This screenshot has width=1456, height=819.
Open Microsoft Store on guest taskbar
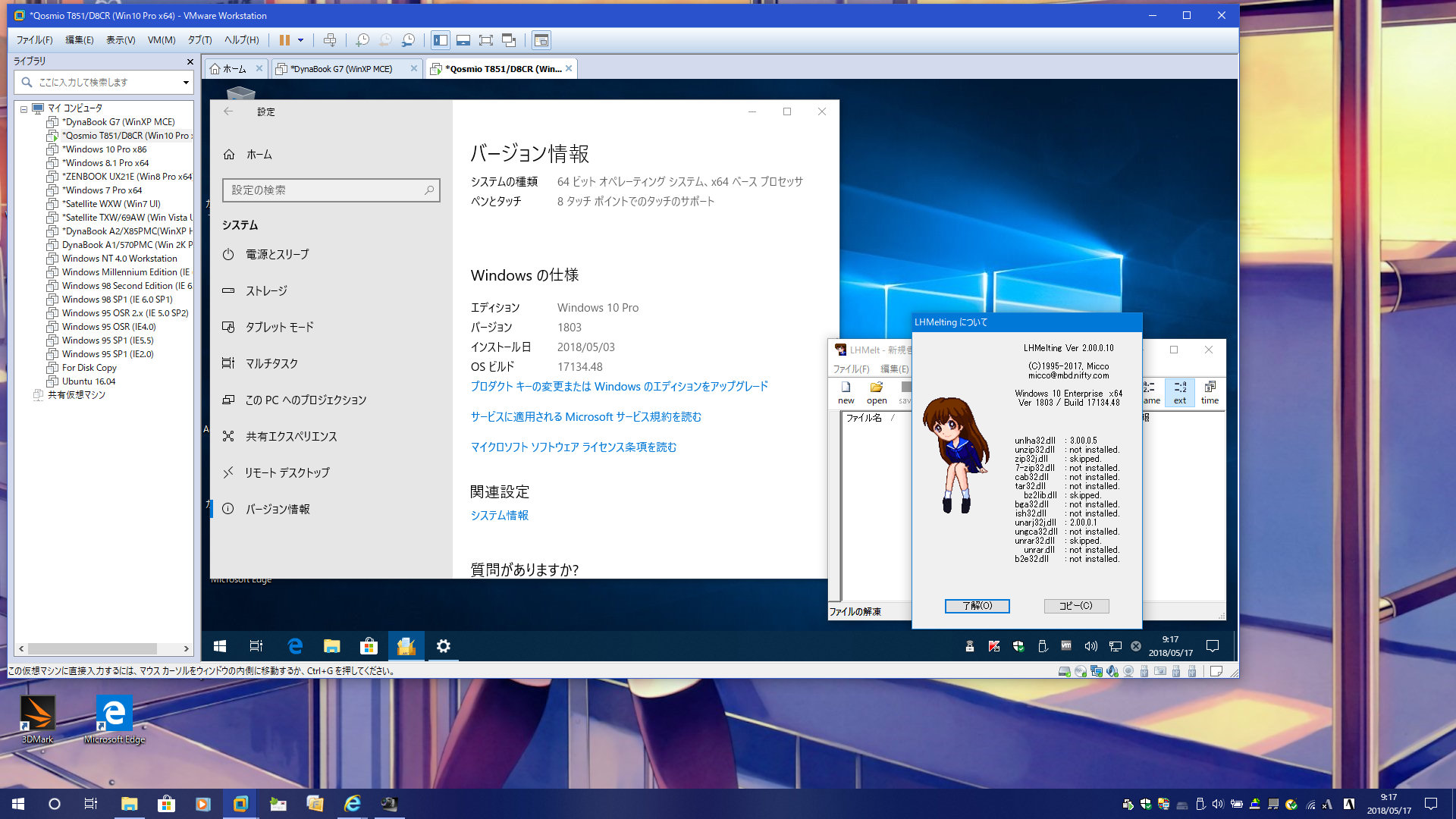369,646
